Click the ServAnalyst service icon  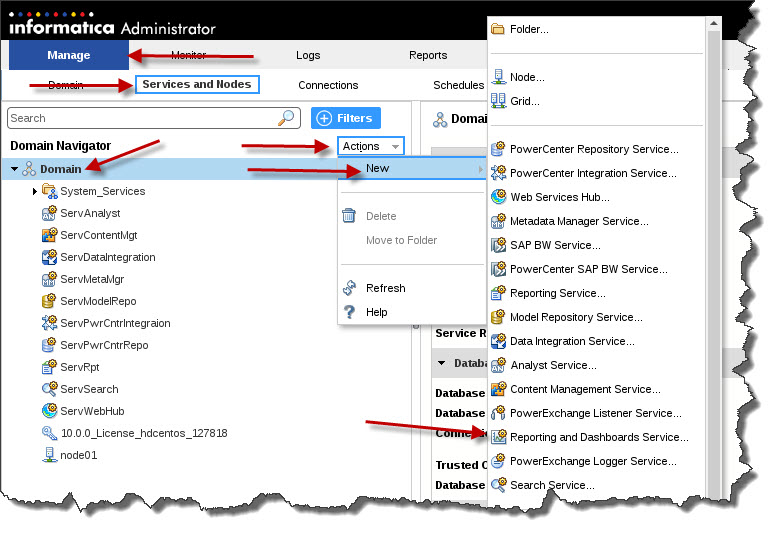tap(49, 213)
